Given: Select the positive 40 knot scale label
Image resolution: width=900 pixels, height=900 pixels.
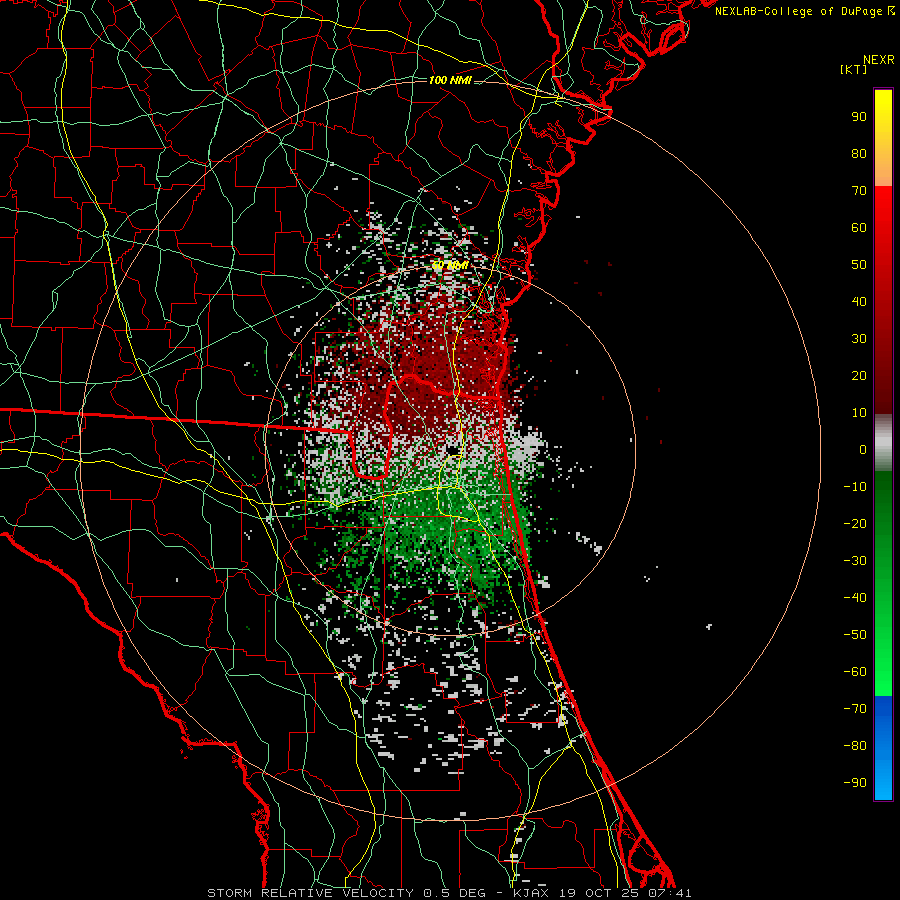Looking at the screenshot, I should 859,302.
